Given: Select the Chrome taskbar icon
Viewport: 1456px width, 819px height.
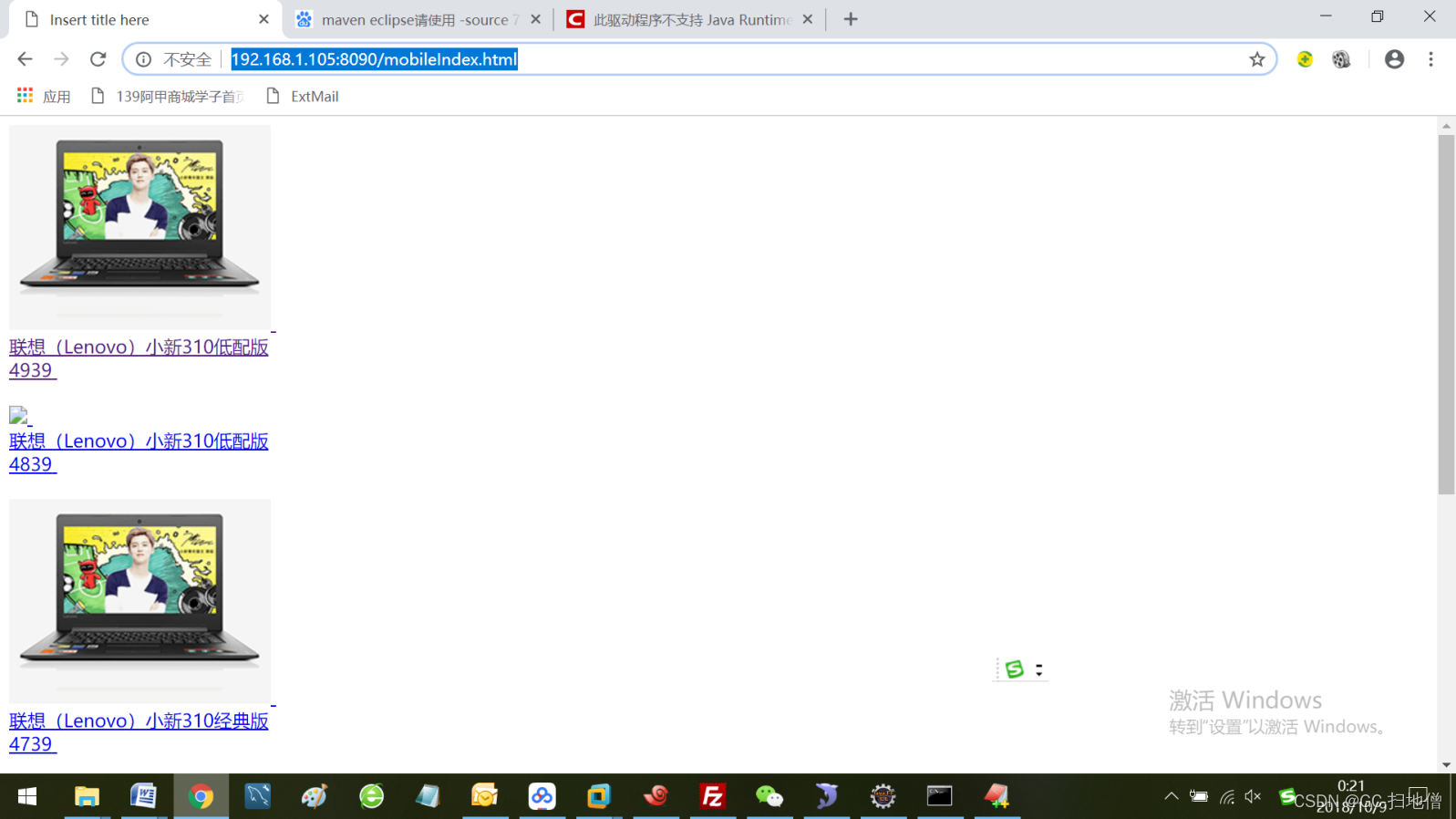Looking at the screenshot, I should [201, 796].
